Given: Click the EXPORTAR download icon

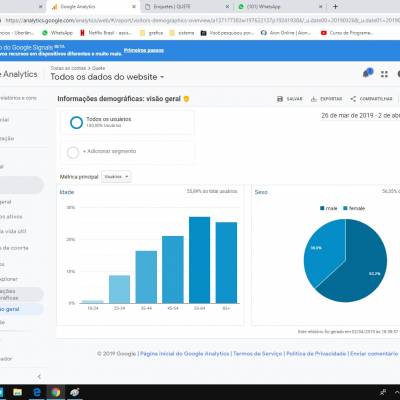Looking at the screenshot, I should pos(314,99).
